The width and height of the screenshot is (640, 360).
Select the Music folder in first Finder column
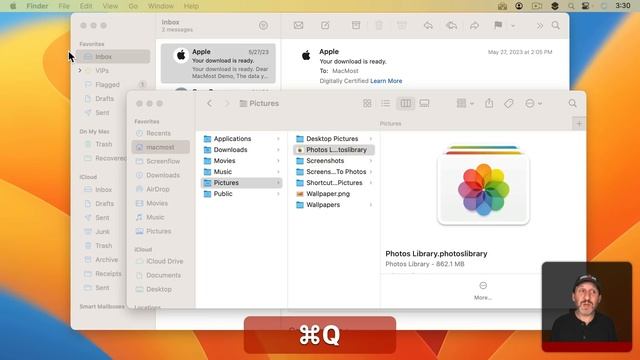(x=242, y=172)
